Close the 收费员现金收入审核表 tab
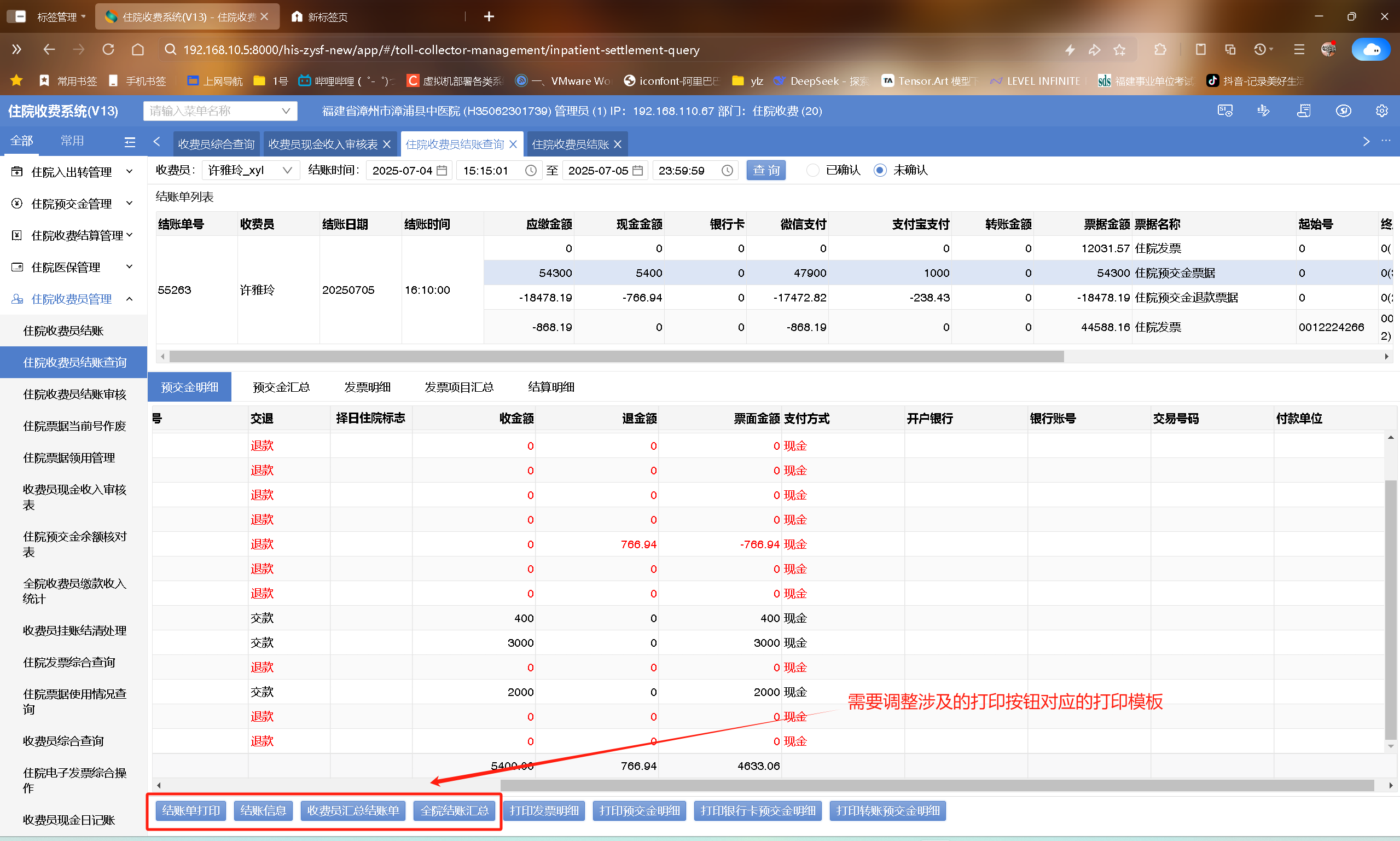This screenshot has width=1400, height=841. [x=387, y=144]
